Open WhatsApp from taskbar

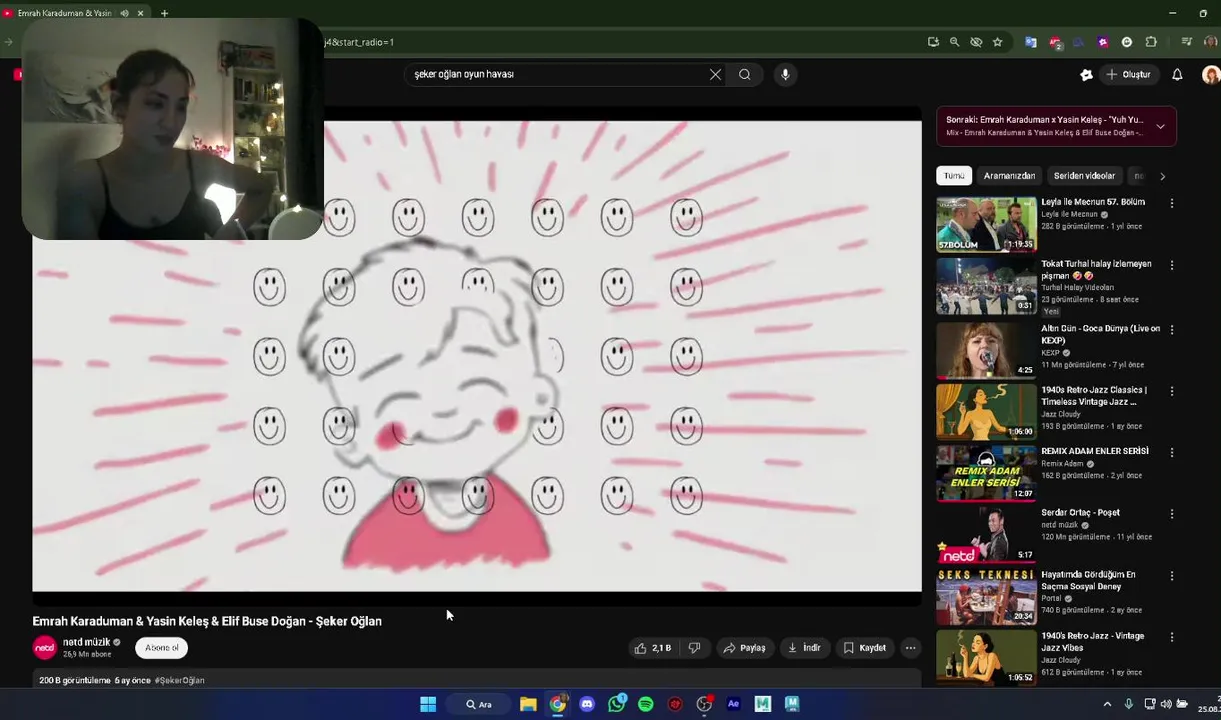[x=616, y=704]
